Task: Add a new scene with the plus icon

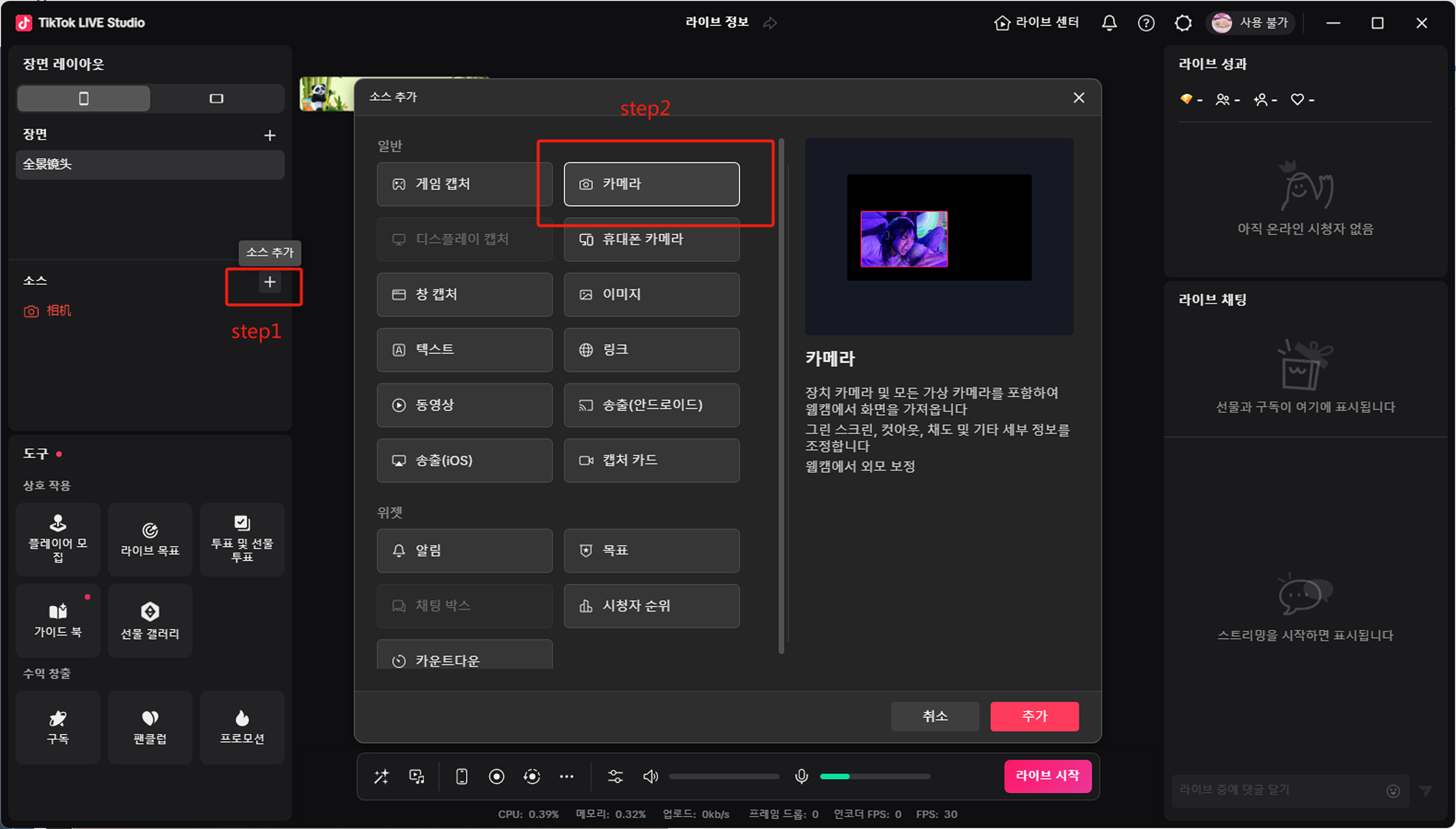Action: click(270, 135)
